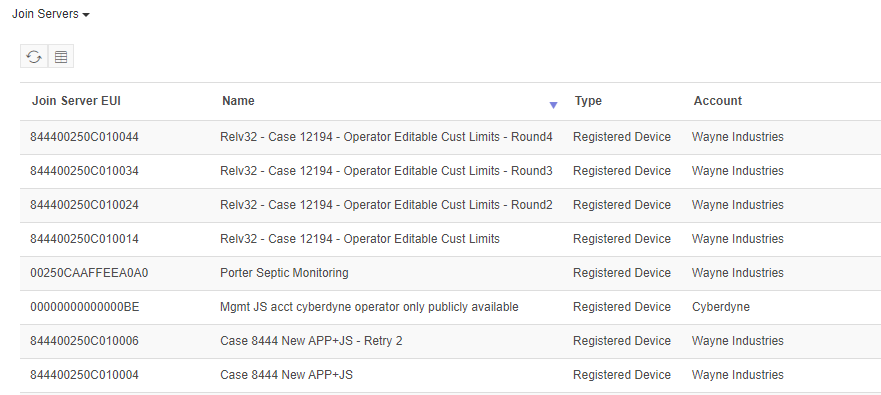Click Wayne Industries in the Round4 row
The height and width of the screenshot is (395, 881).
738,137
